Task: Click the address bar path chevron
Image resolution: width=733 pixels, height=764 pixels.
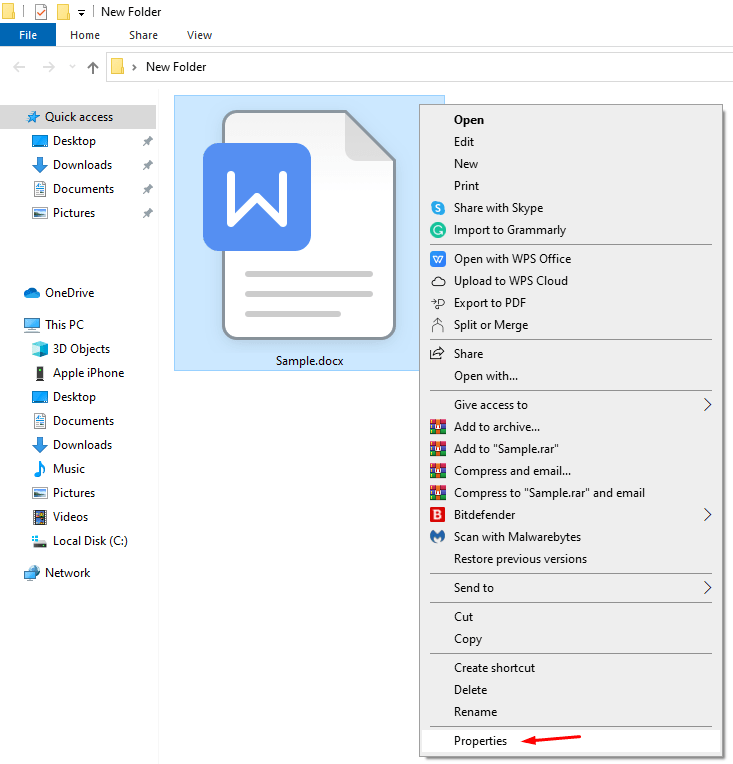Action: (134, 67)
